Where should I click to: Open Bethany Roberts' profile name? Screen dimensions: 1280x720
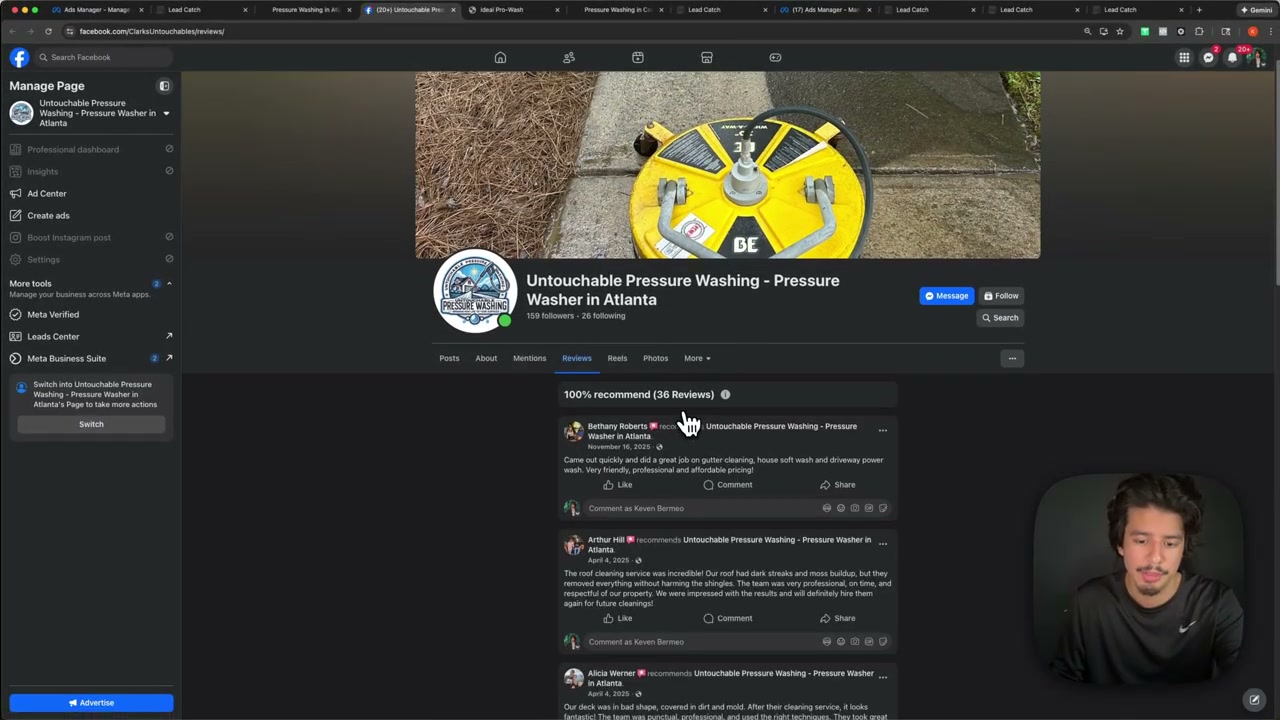(617, 426)
